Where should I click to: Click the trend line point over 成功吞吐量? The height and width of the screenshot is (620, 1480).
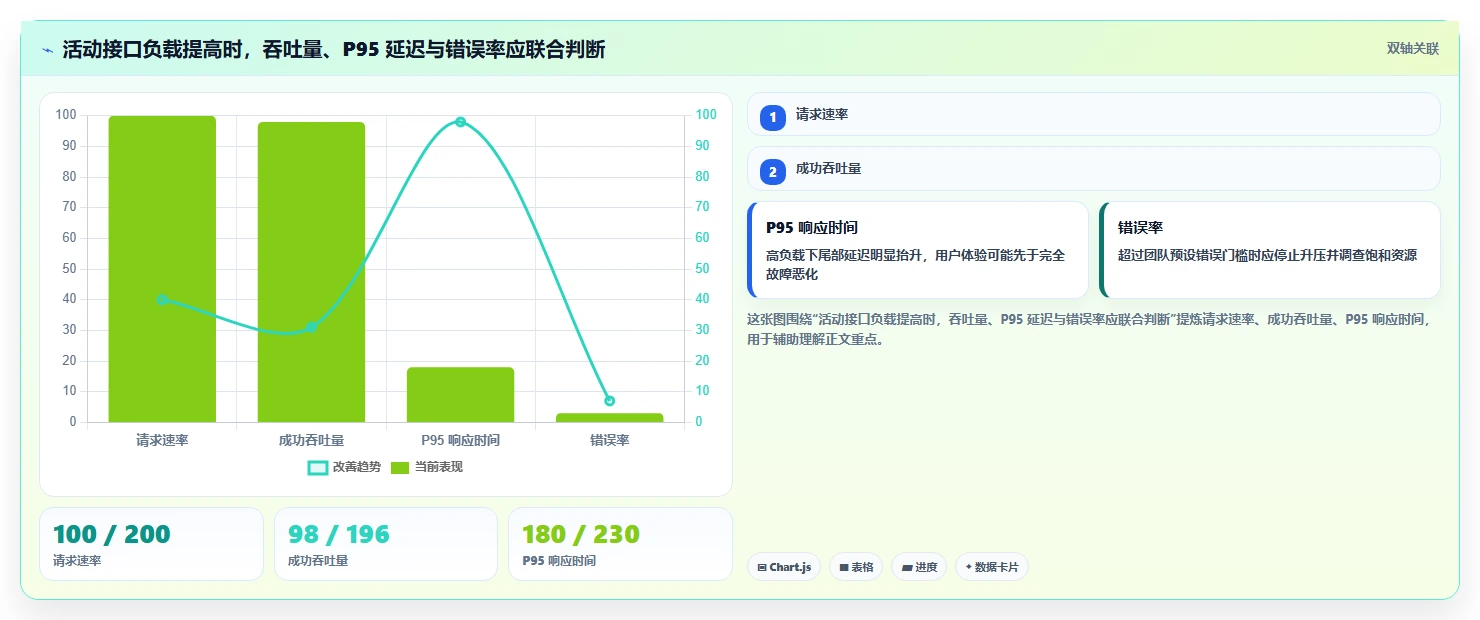pos(311,327)
